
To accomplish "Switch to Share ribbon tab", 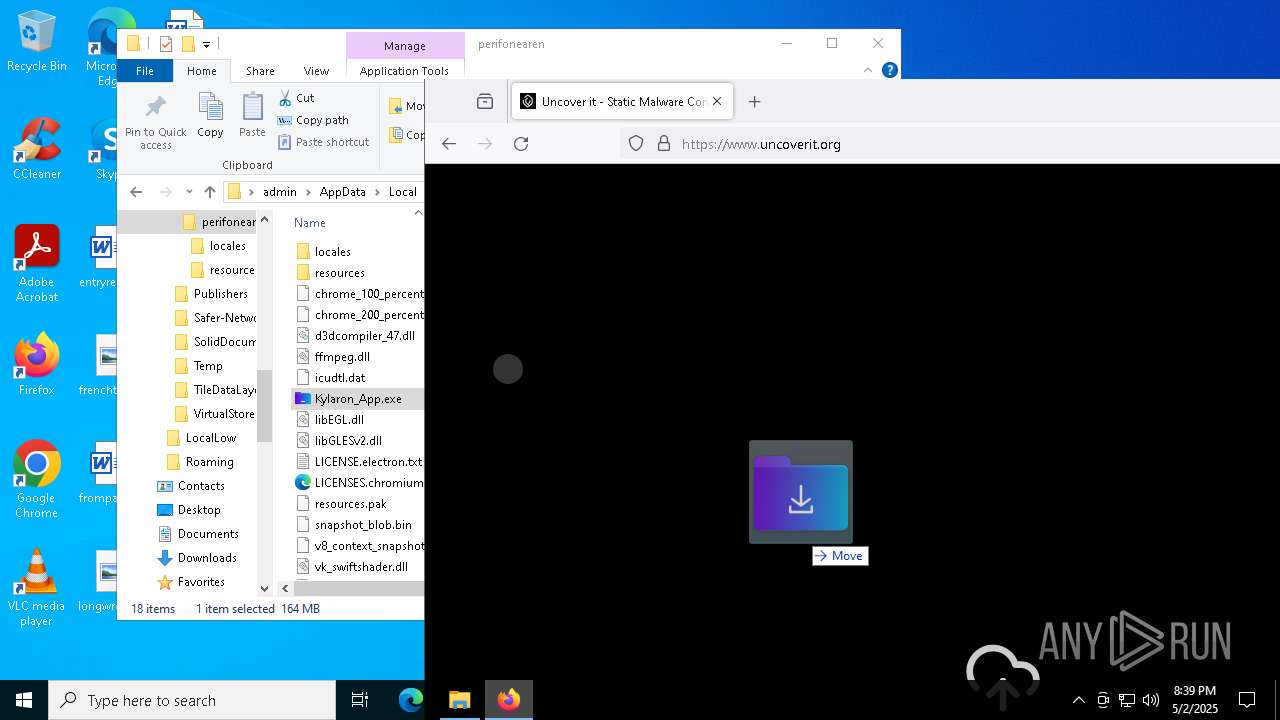I will (x=260, y=71).
